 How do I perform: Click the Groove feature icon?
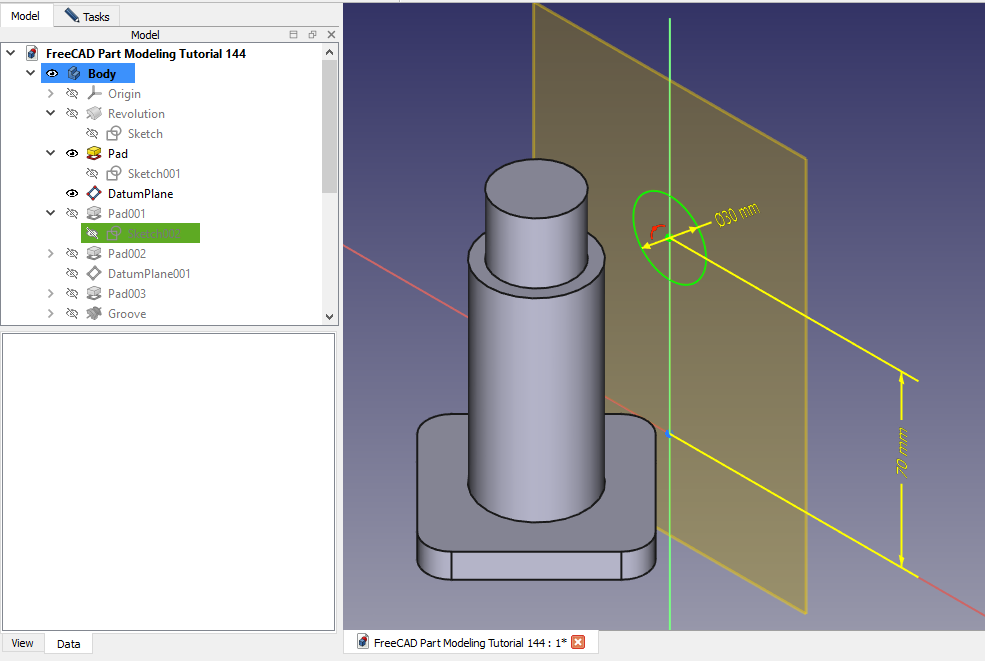[94, 314]
